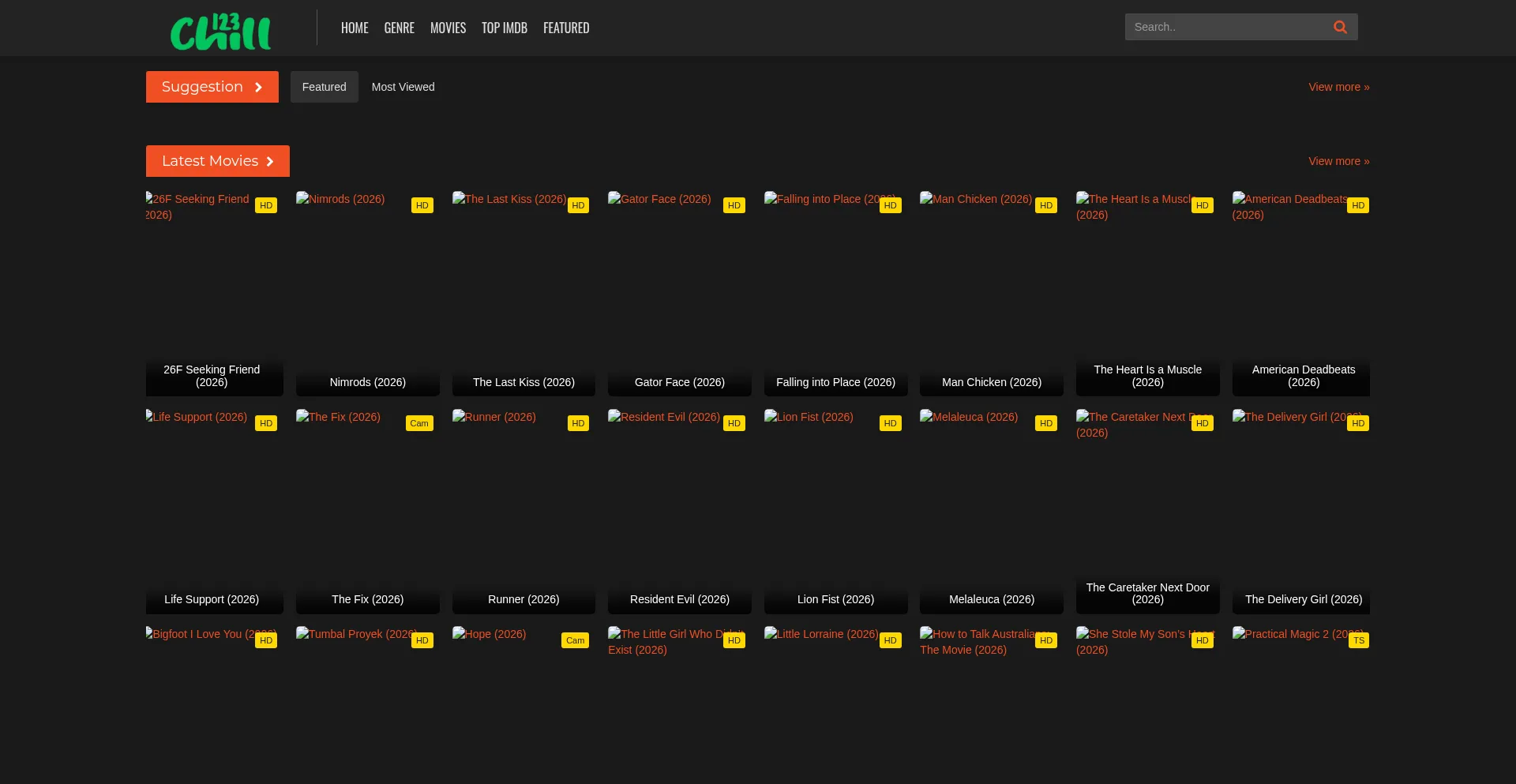Click The Delivery Girl (2026) caption

pos(1304,599)
